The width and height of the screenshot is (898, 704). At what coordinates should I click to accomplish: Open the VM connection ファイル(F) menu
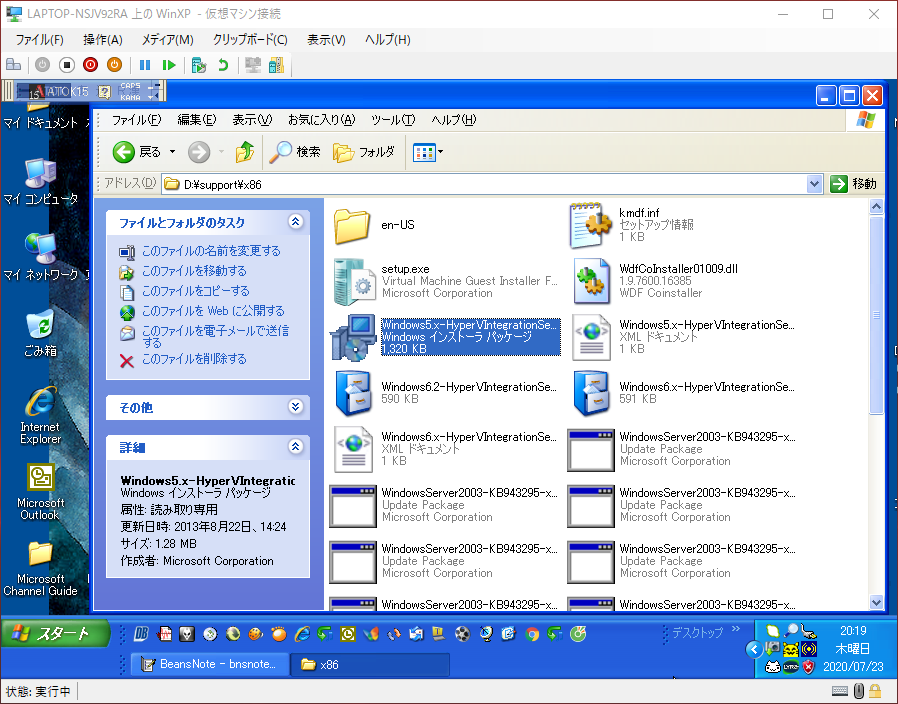coord(40,40)
